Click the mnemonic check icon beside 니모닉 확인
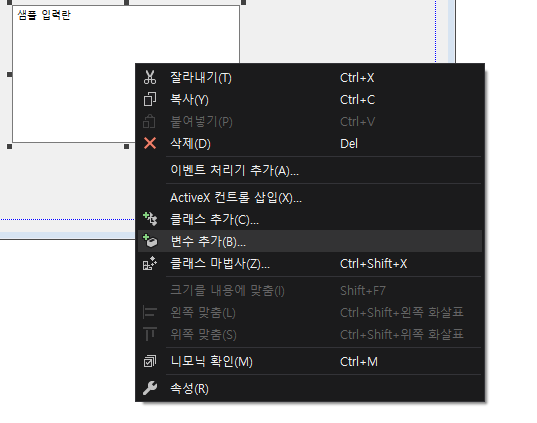Image resolution: width=537 pixels, height=423 pixels. [x=150, y=361]
